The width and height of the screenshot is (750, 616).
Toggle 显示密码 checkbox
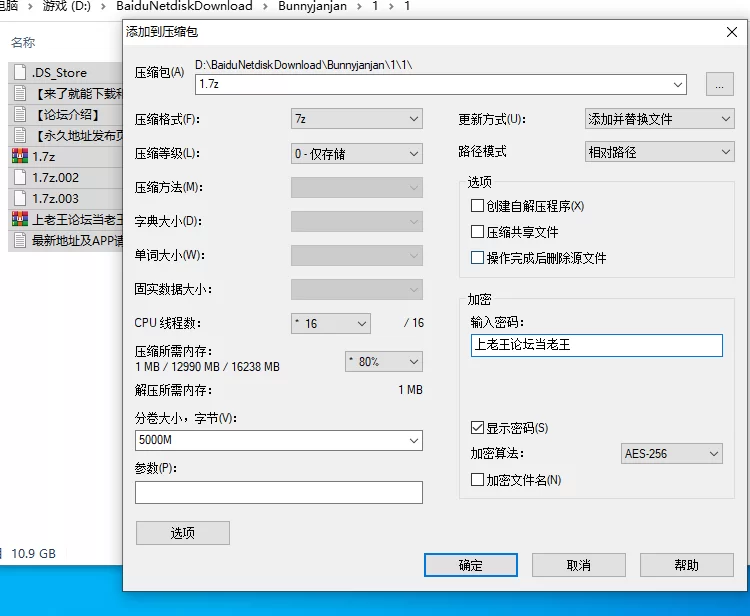[x=477, y=428]
